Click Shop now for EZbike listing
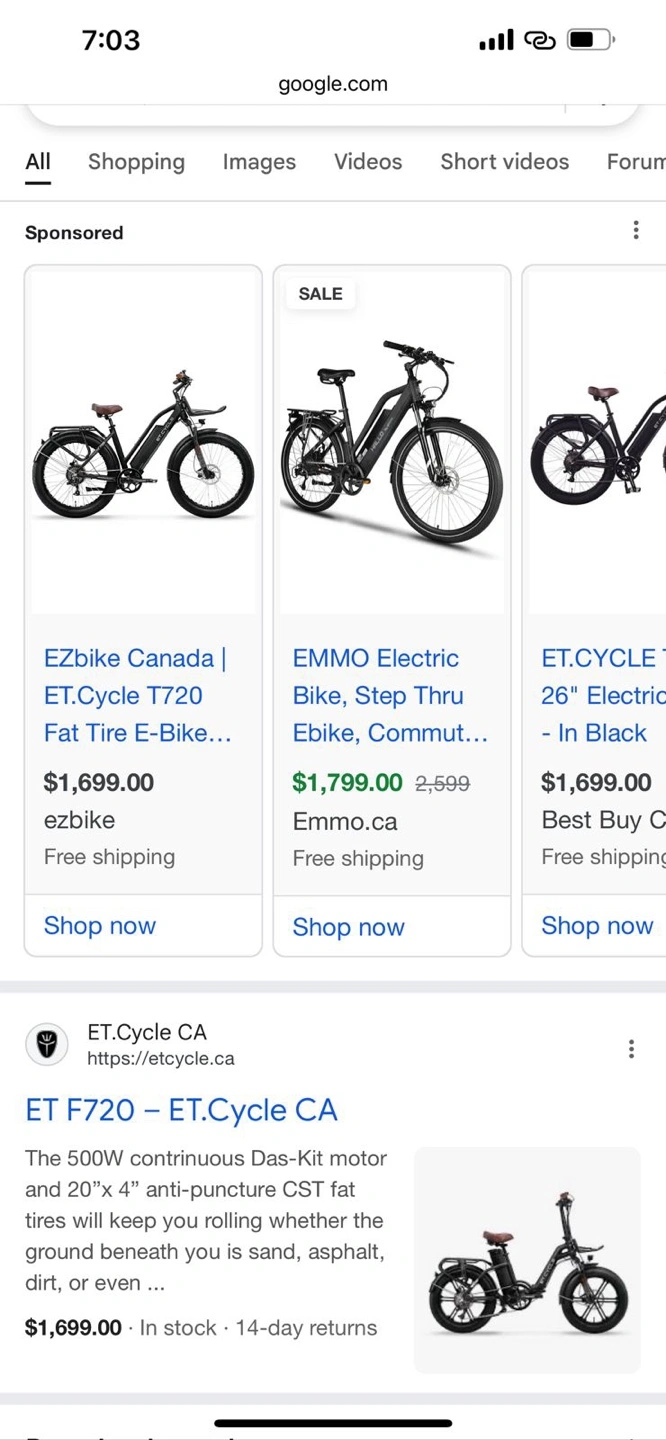This screenshot has width=666, height=1440. (100, 926)
